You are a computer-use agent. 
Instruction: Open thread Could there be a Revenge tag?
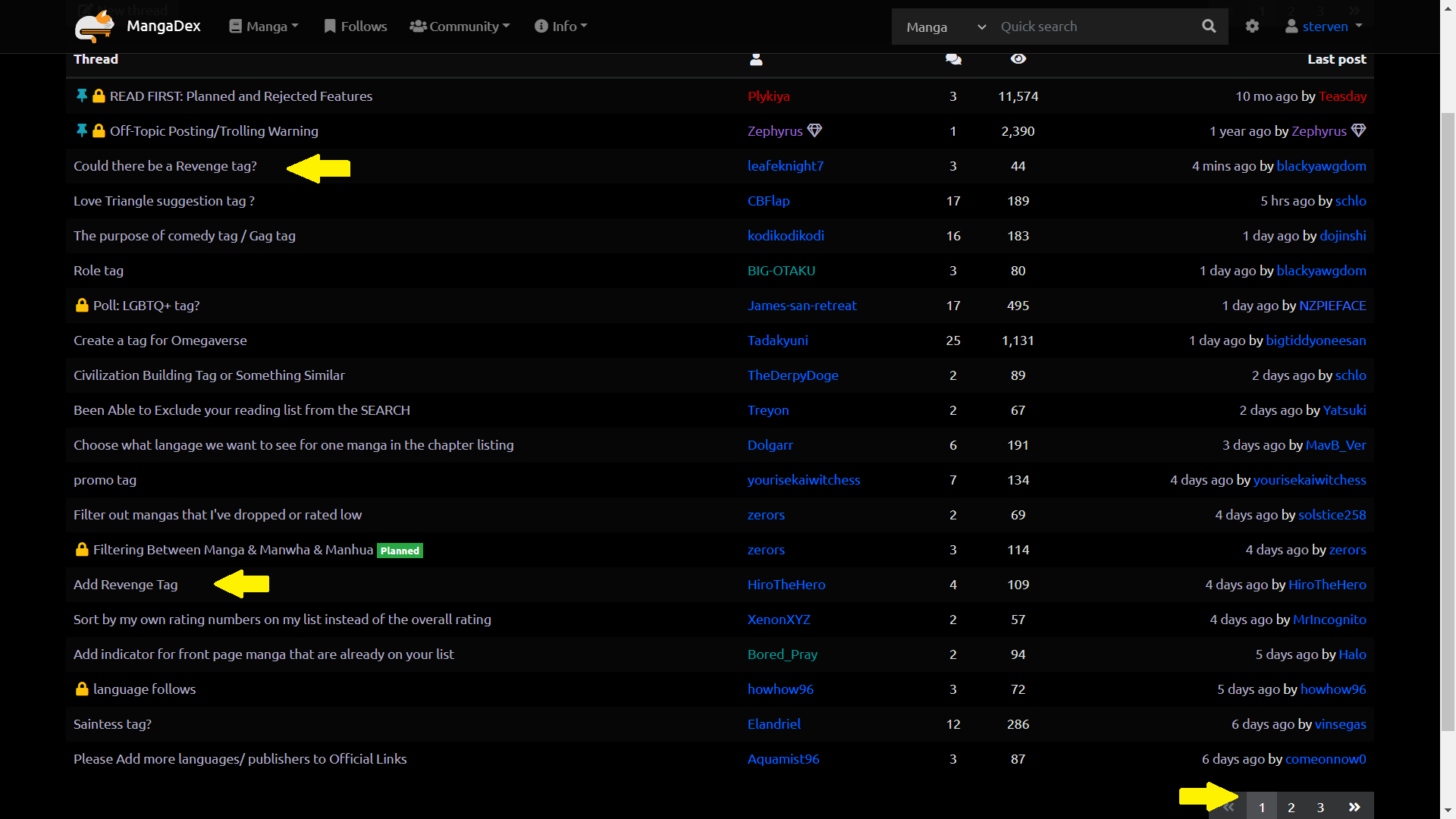click(x=165, y=166)
